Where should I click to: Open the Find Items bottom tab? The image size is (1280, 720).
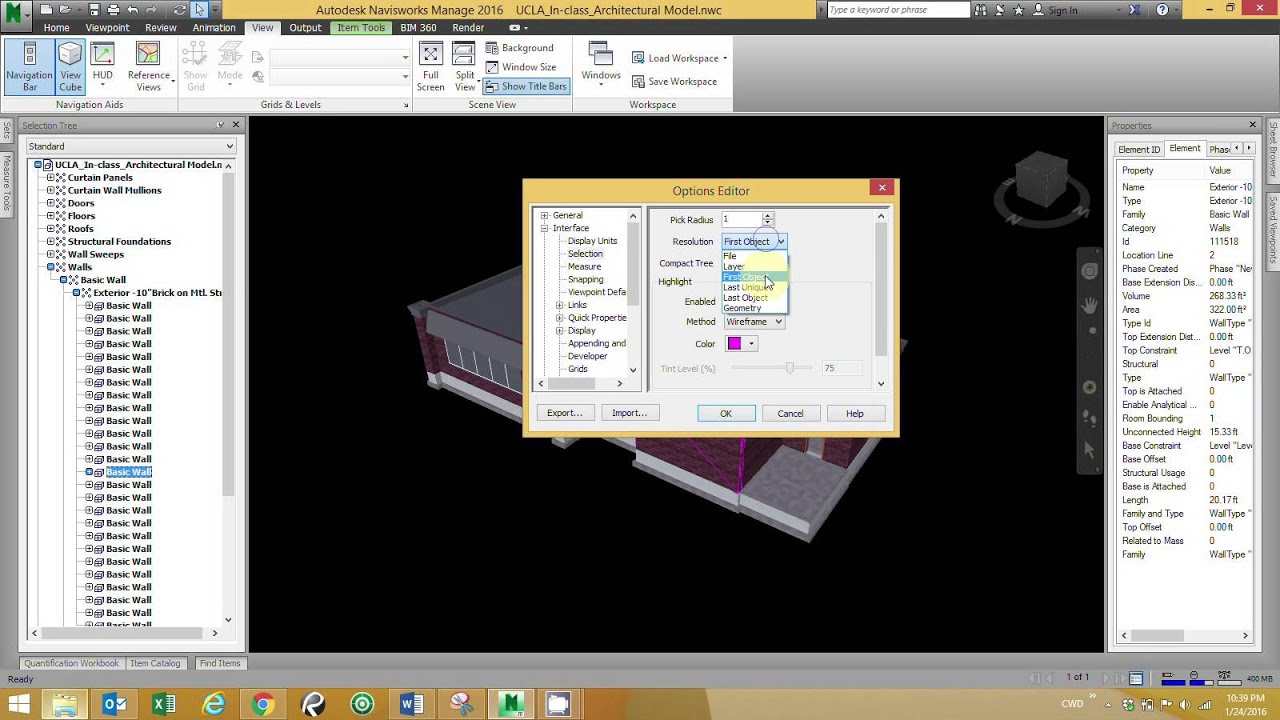[x=220, y=663]
